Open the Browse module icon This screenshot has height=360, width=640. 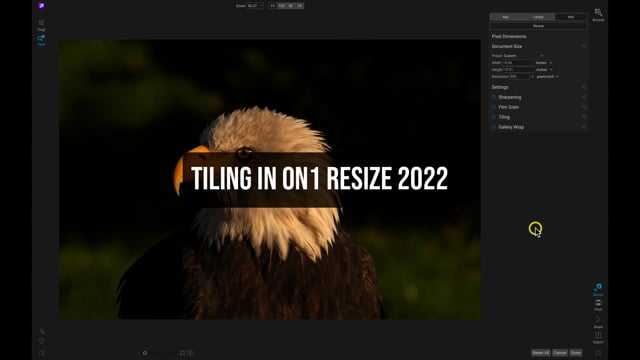pyautogui.click(x=598, y=14)
